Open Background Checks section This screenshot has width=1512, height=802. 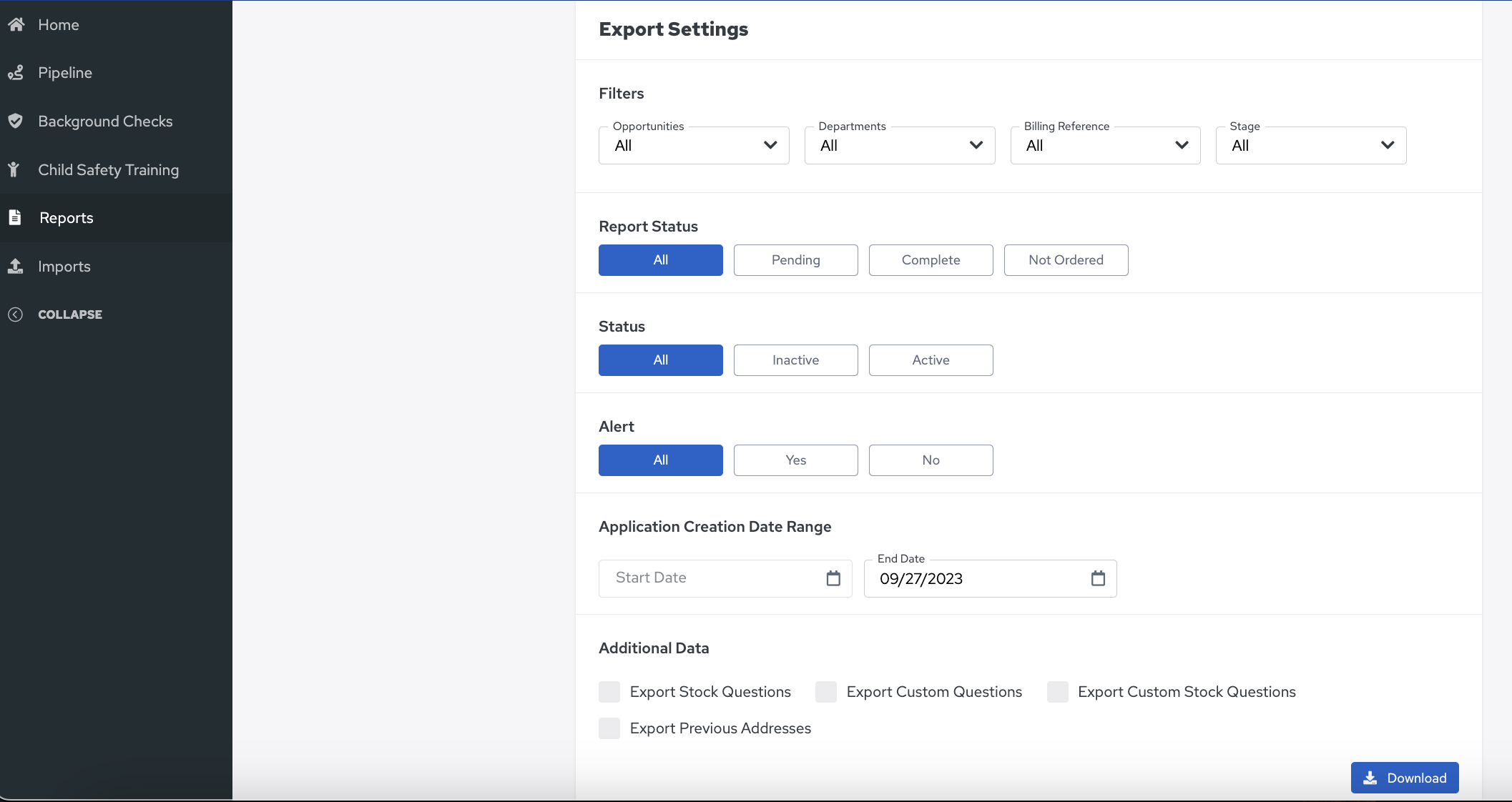(116, 121)
